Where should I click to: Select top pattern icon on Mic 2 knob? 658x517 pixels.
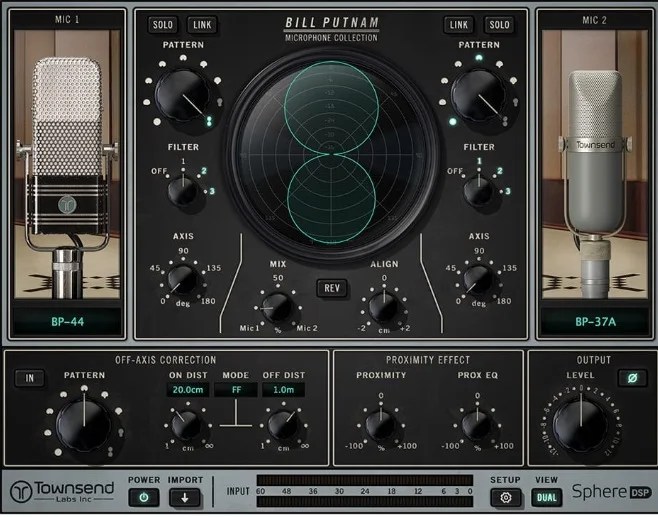479,58
